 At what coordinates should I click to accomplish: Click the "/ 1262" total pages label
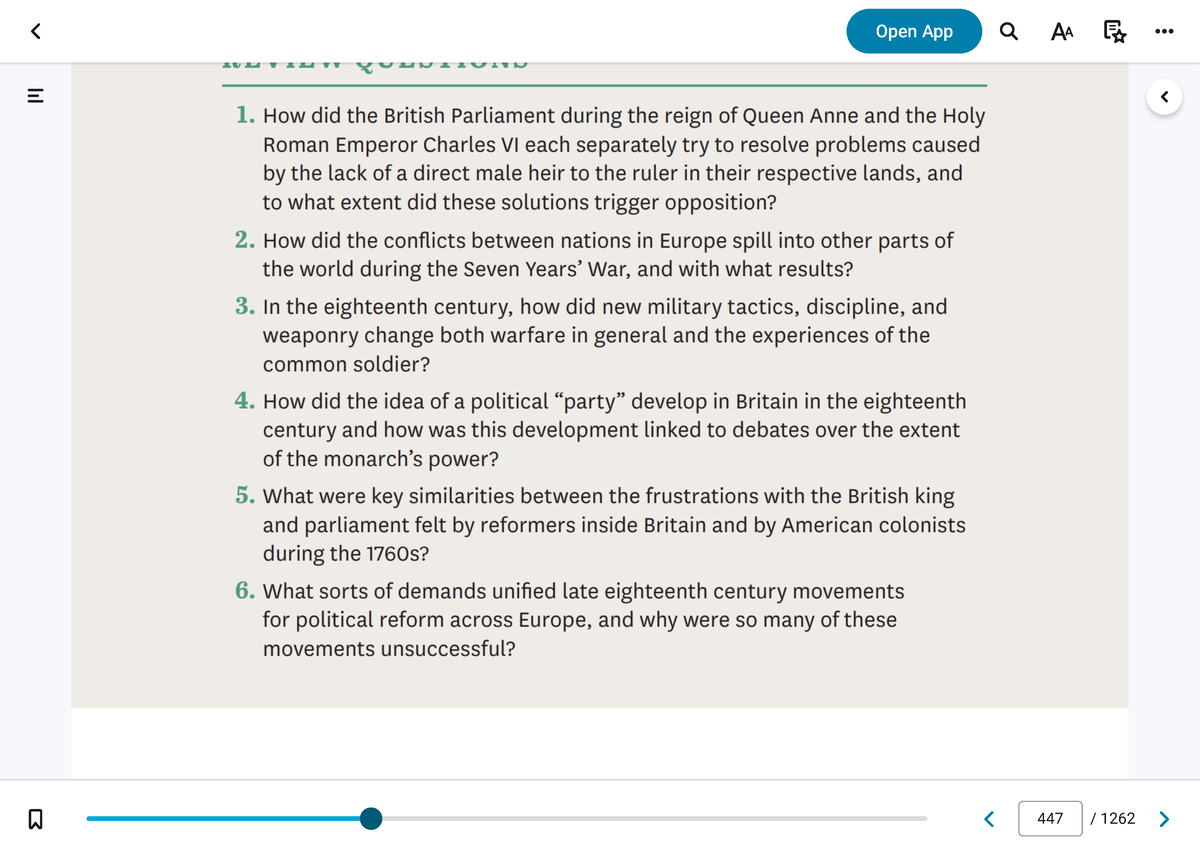1115,818
